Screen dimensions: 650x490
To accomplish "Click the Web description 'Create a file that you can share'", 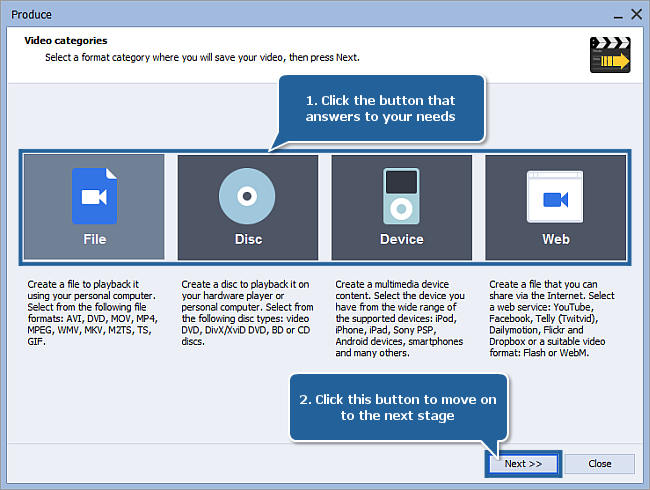I will click(552, 318).
